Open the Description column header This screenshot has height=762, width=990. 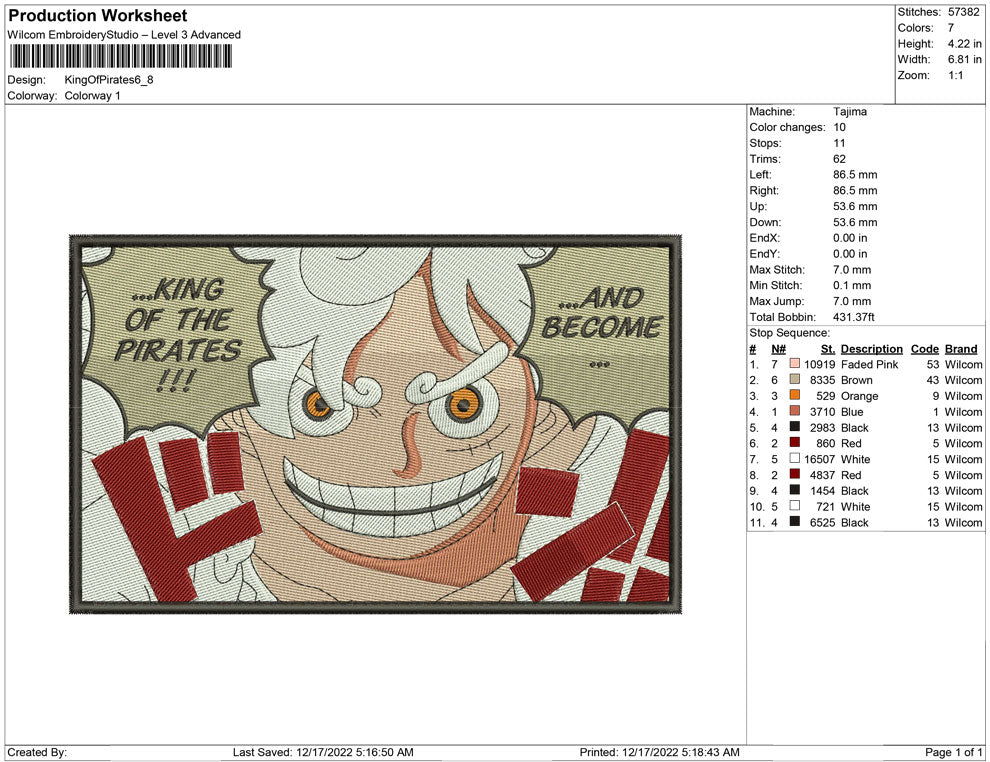tap(872, 348)
